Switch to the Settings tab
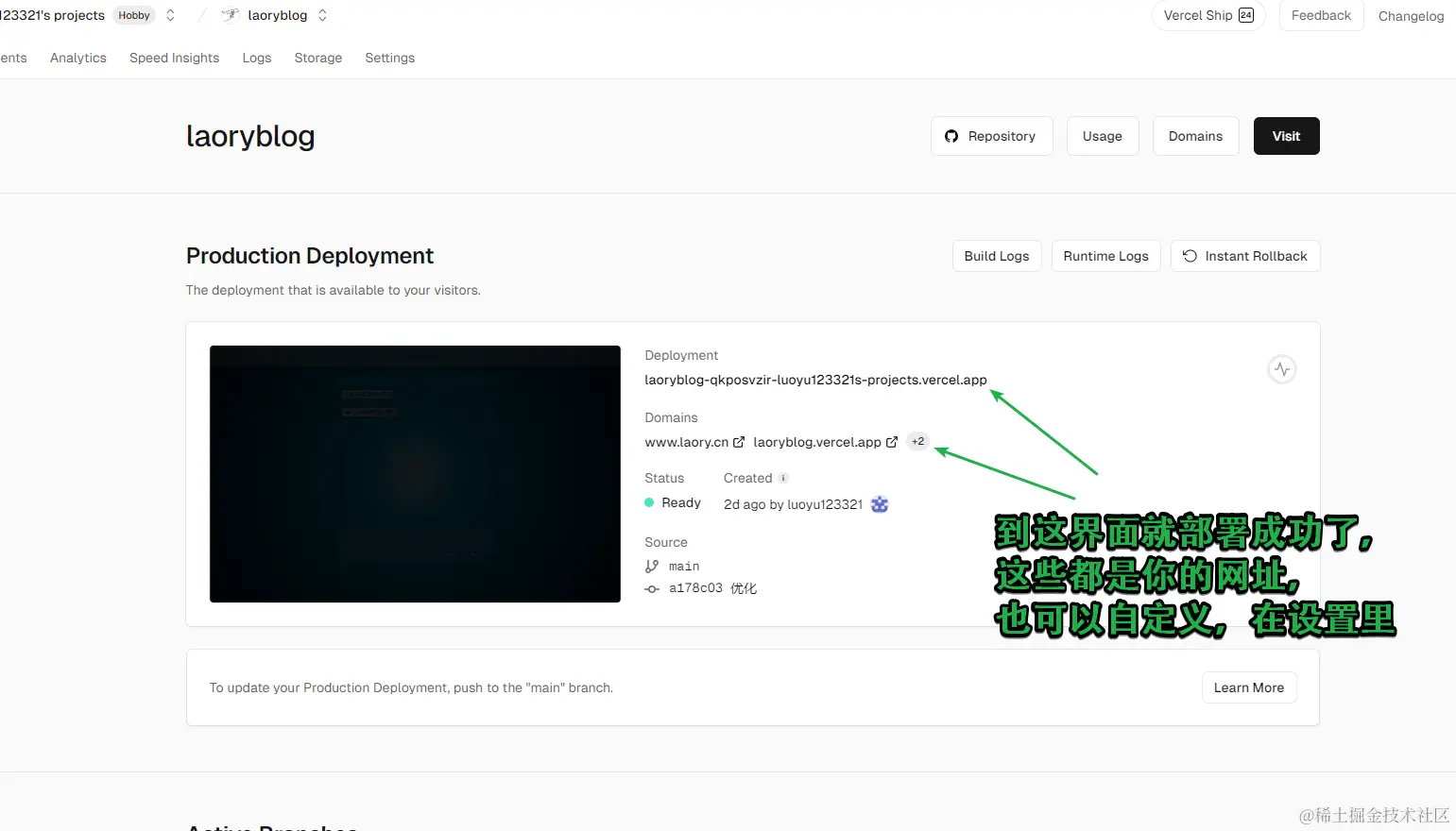Screen dimensions: 1456x831 click(x=390, y=58)
